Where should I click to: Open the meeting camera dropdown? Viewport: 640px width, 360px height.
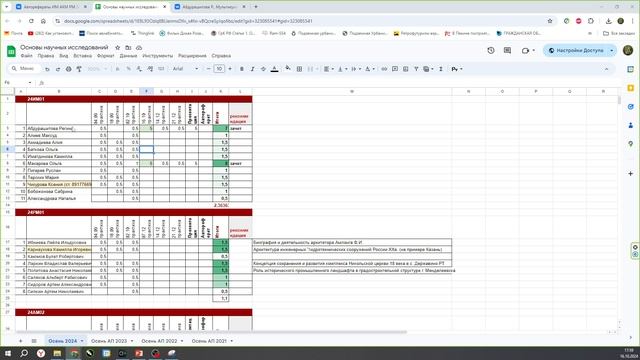tap(528, 50)
